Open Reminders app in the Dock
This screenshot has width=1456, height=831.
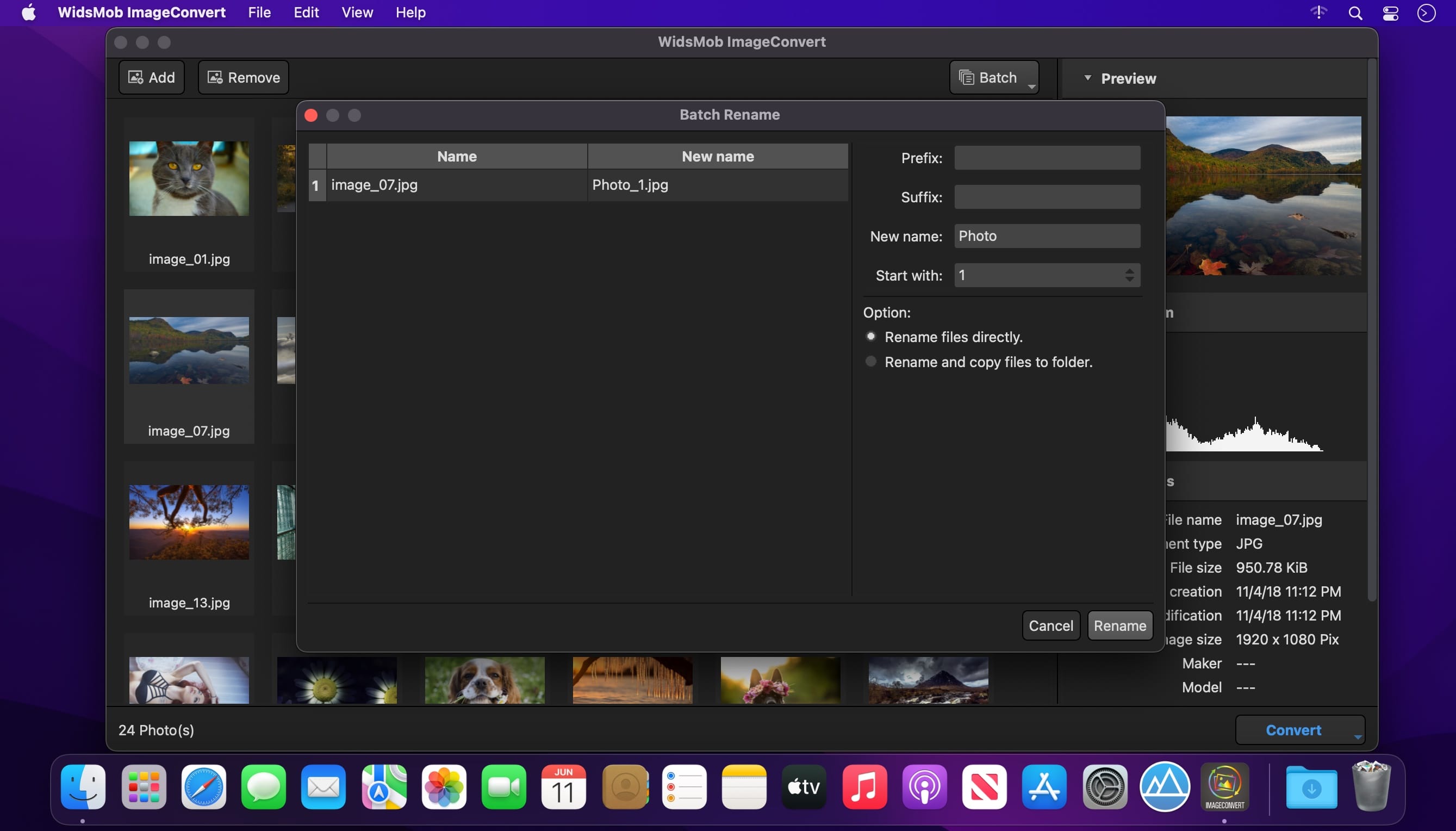[684, 787]
